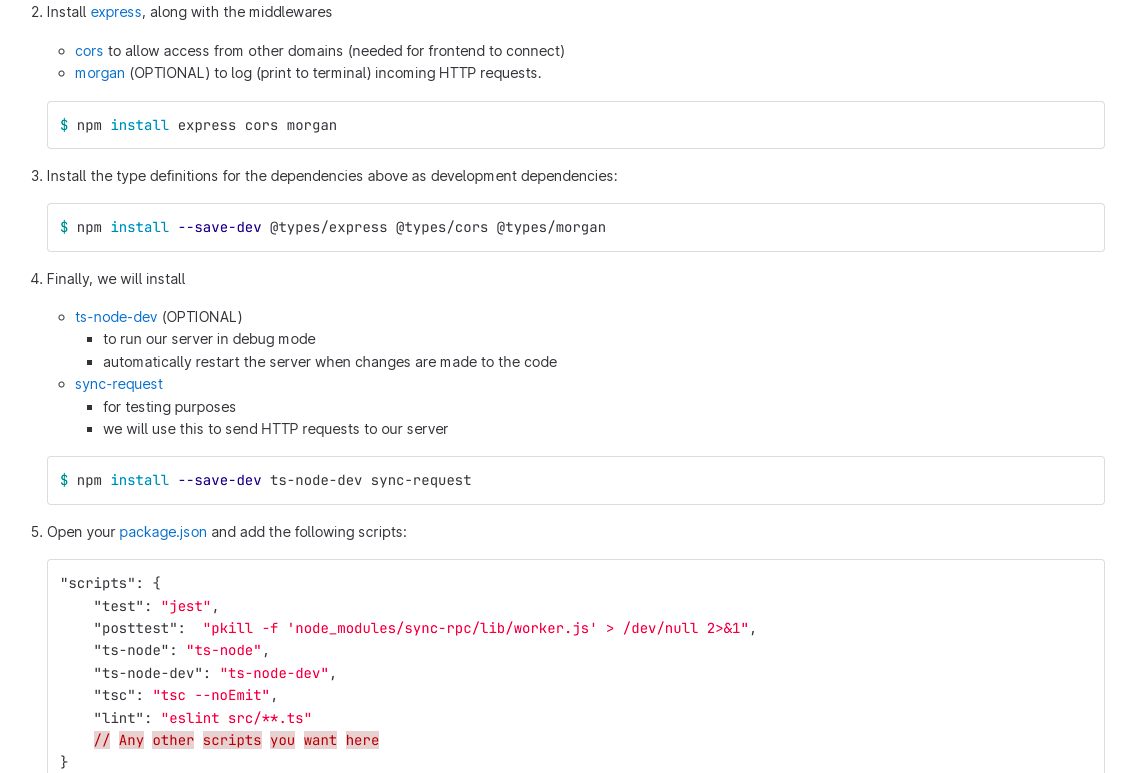Select the --save-dev flag in step 3 code block
Image resolution: width=1131 pixels, height=773 pixels.
pos(219,227)
